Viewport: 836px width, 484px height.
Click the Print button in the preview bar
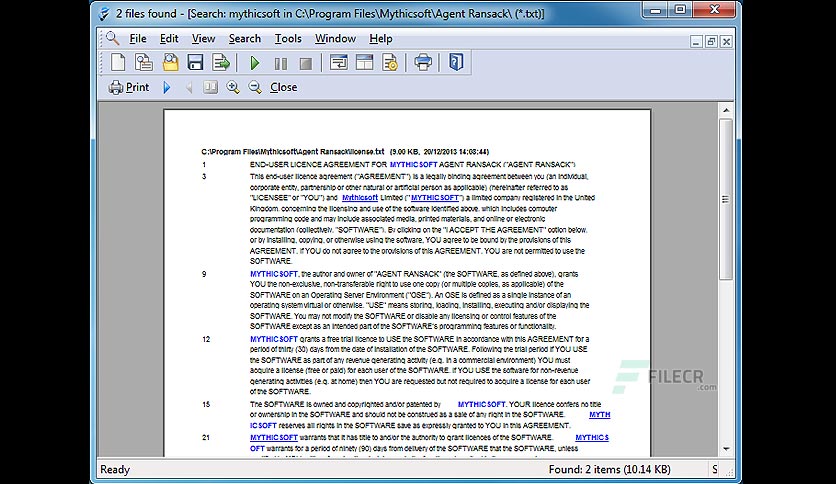(x=129, y=87)
